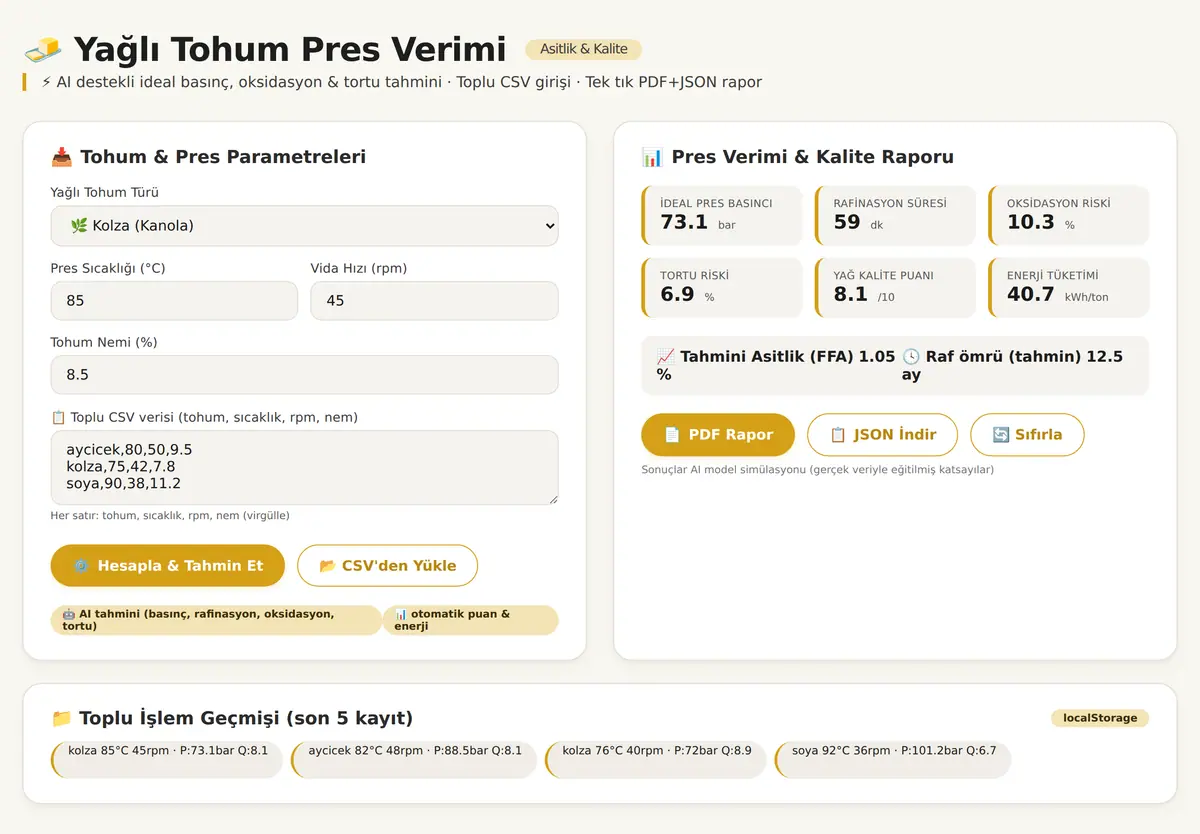Click Hesapla & Tahmin Et button
1200x834 pixels.
tap(168, 565)
